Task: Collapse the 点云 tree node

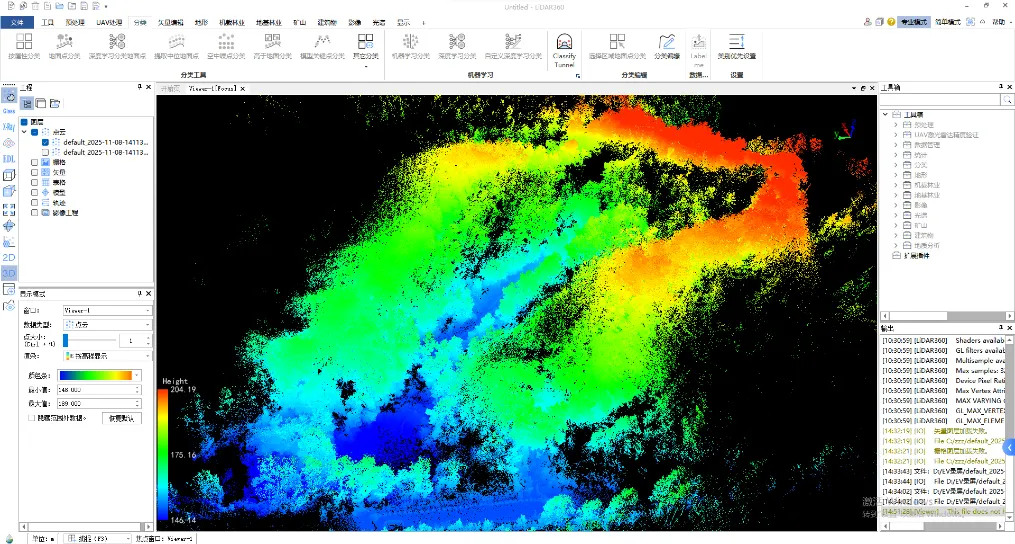Action: pos(25,132)
